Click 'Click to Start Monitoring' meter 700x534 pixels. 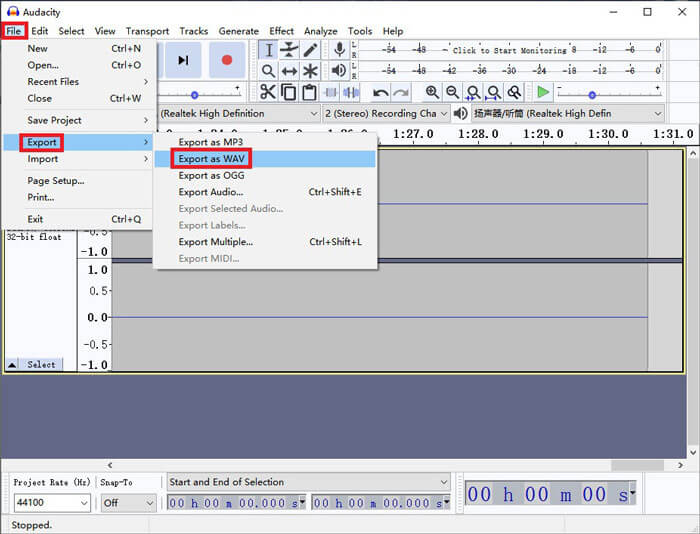509,50
